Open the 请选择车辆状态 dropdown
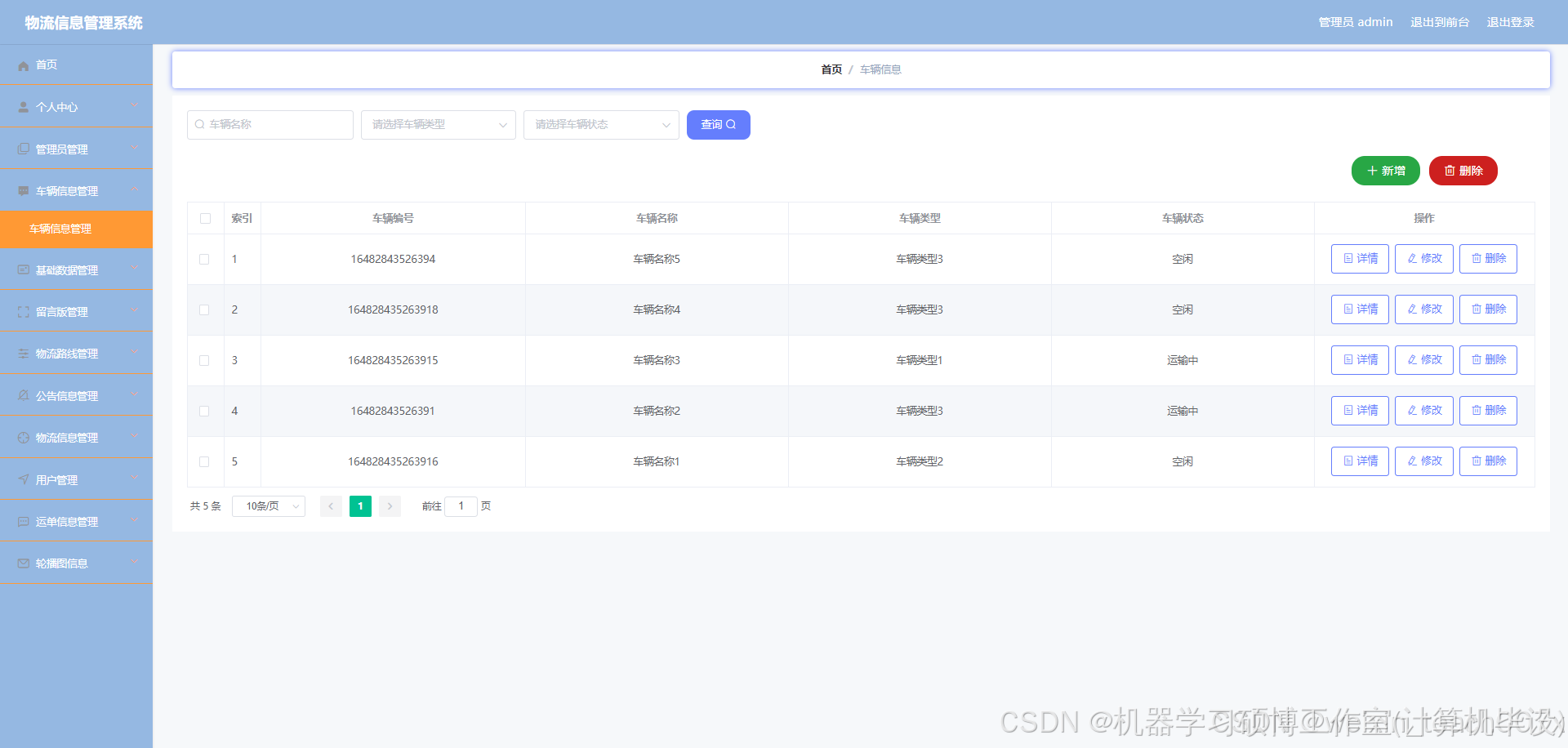The height and width of the screenshot is (748, 1568). [601, 124]
